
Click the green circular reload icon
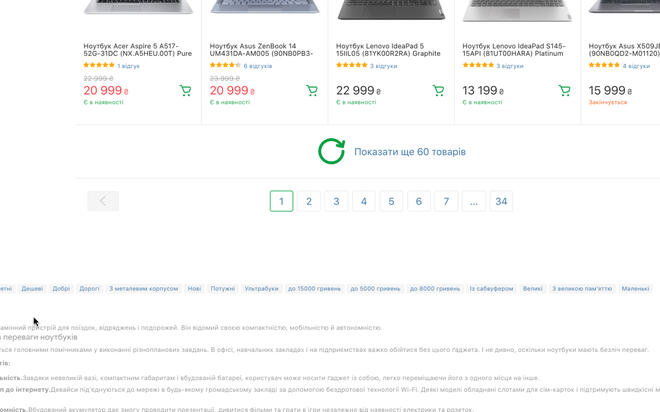331,152
